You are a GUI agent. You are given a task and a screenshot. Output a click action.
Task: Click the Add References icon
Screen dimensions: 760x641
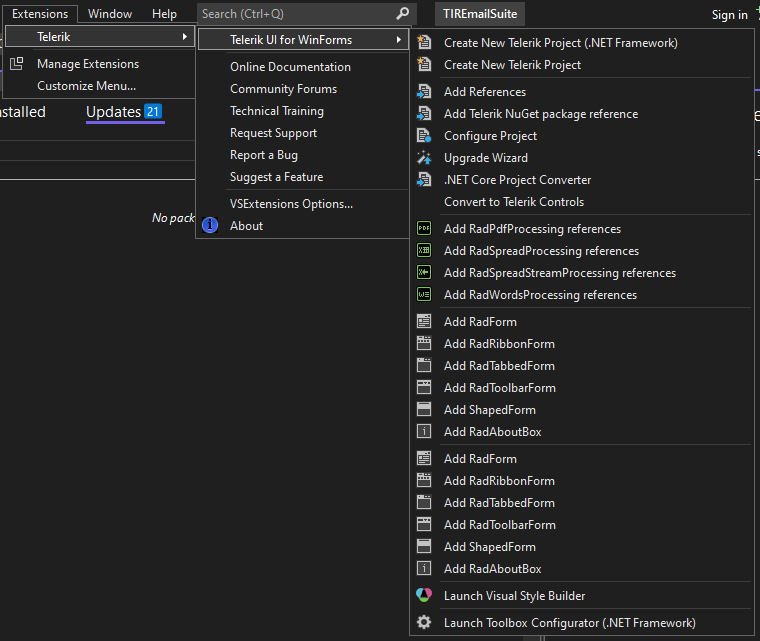pyautogui.click(x=424, y=92)
